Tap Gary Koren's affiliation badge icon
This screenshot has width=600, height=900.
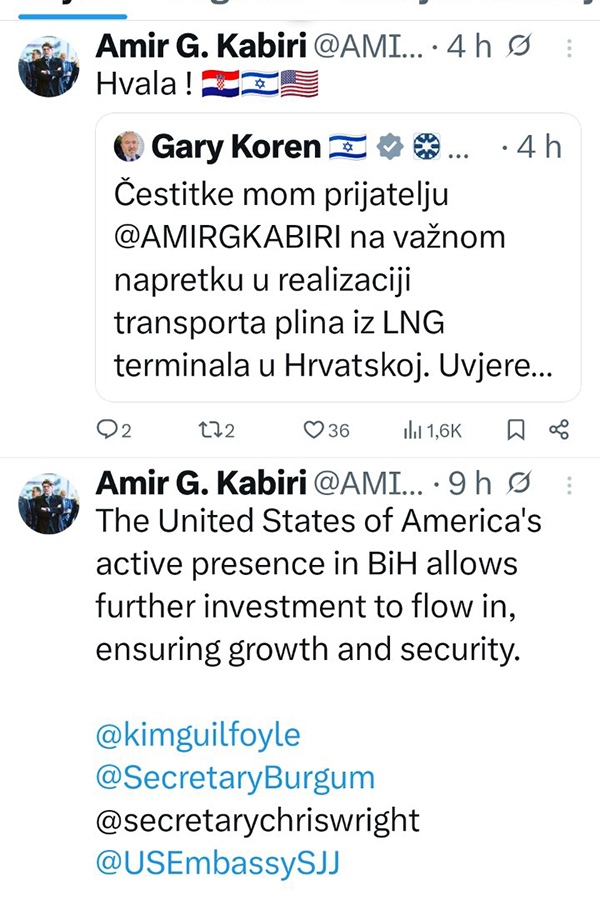pos(426,147)
